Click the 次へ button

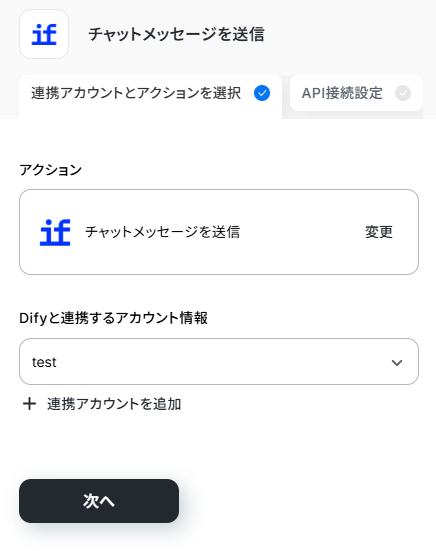(99, 501)
